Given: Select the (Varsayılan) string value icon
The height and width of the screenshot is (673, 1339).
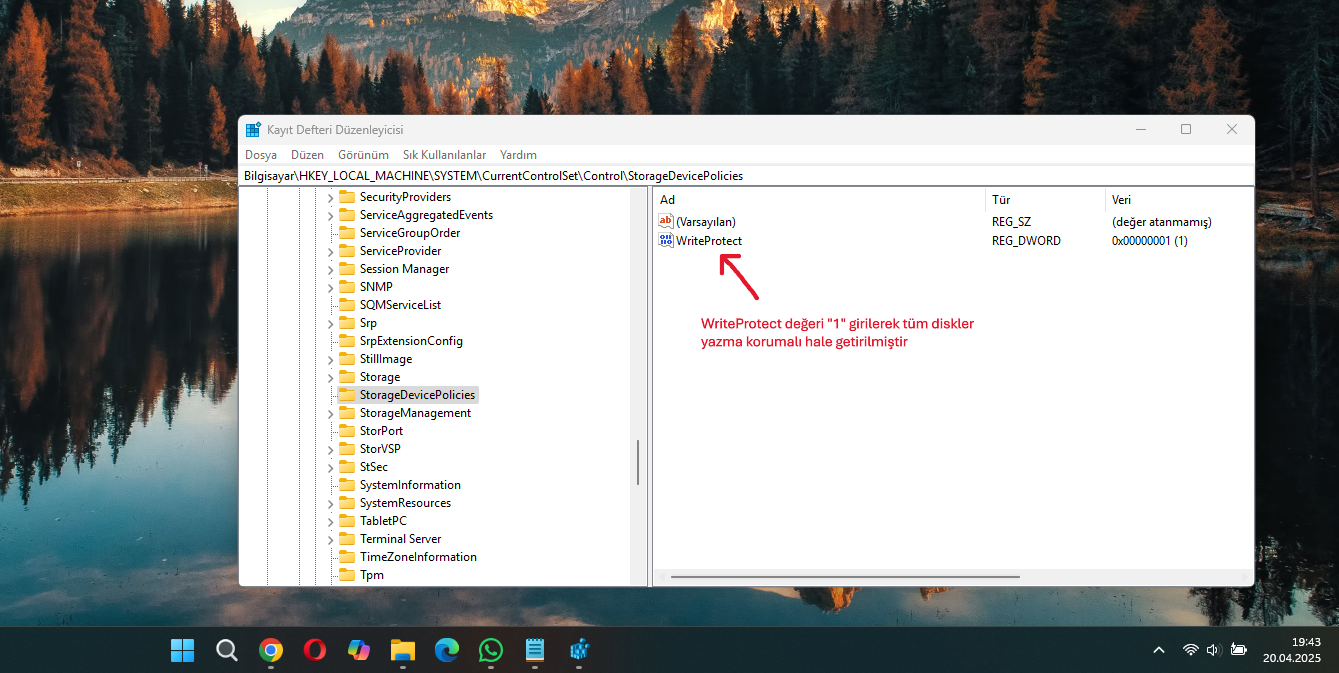Looking at the screenshot, I should pos(666,222).
